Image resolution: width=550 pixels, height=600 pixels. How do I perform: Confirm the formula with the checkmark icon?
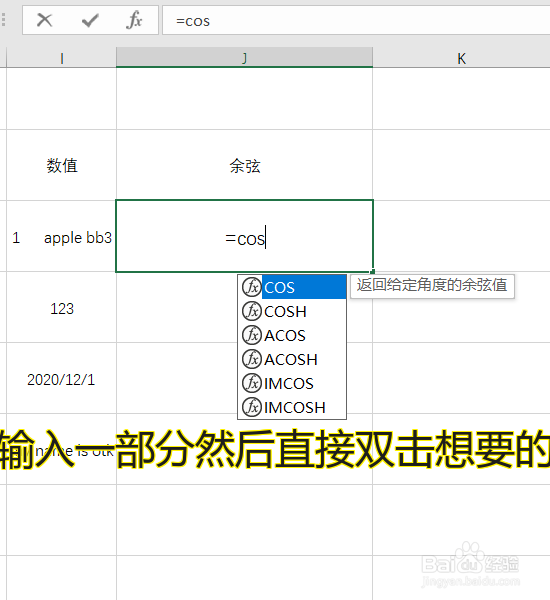coord(90,20)
